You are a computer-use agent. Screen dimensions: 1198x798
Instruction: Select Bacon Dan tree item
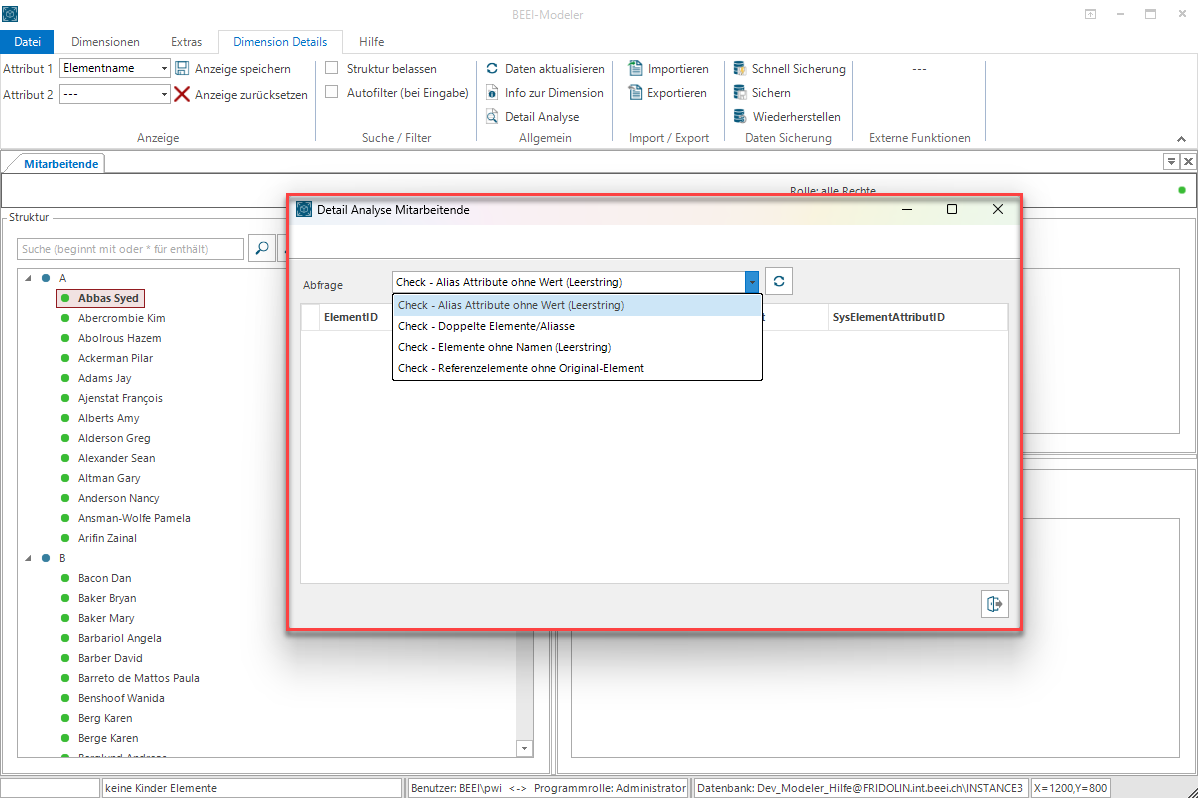[x=105, y=578]
